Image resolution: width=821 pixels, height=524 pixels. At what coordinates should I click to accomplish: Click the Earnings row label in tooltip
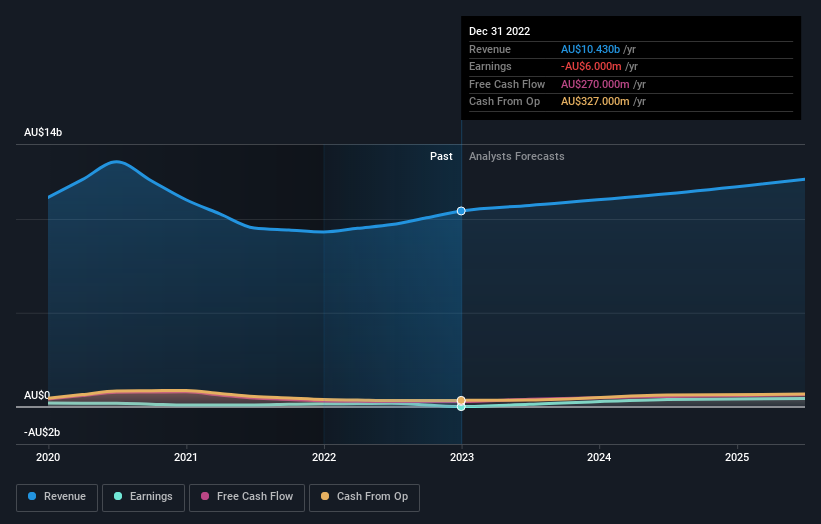(x=490, y=66)
